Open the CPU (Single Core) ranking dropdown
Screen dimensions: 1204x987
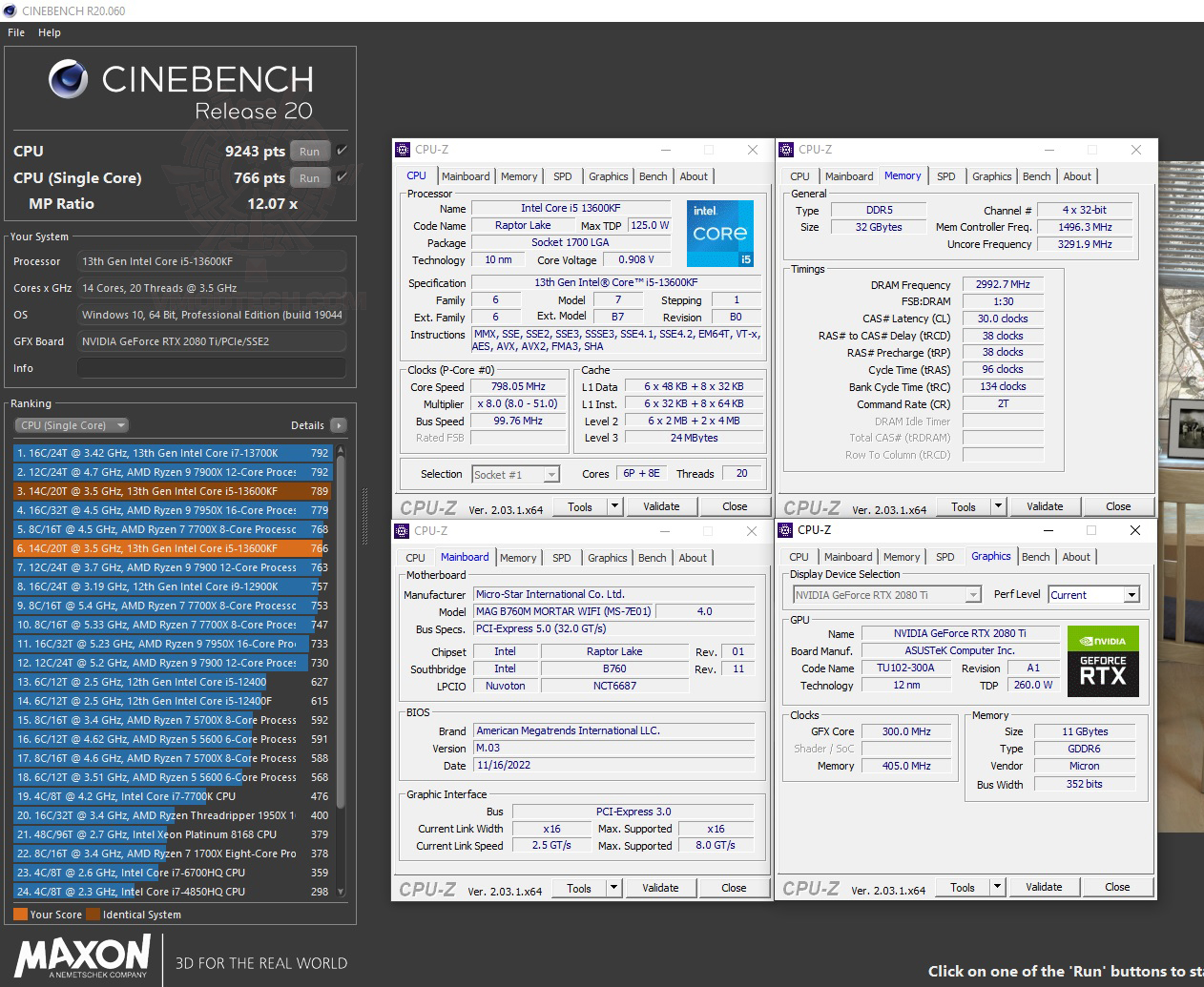click(x=72, y=425)
